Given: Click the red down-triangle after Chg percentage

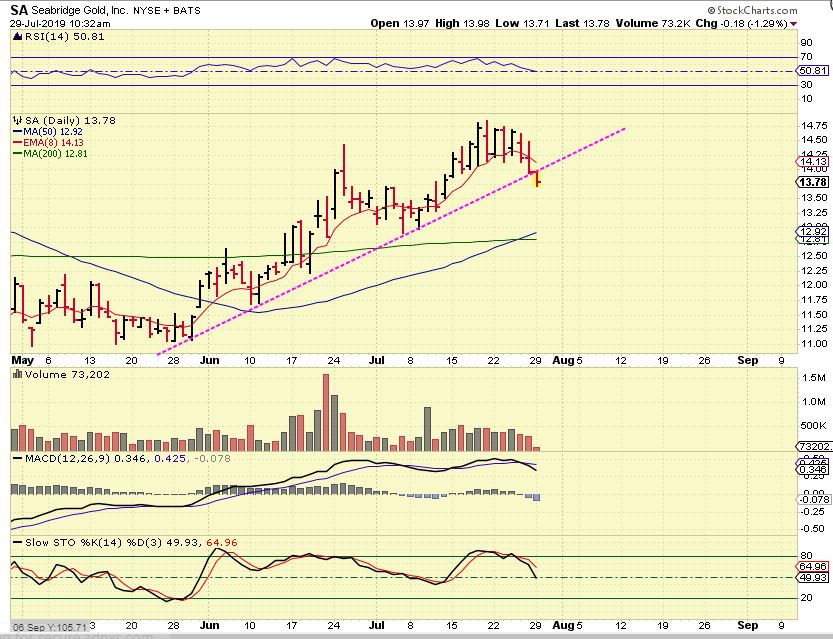Looking at the screenshot, I should 794,24.
